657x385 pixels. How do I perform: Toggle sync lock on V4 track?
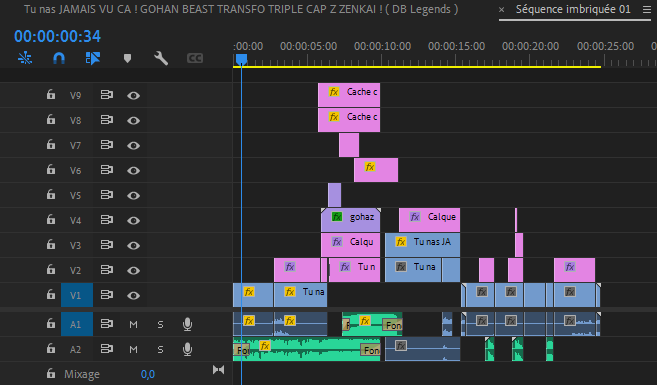pos(107,220)
